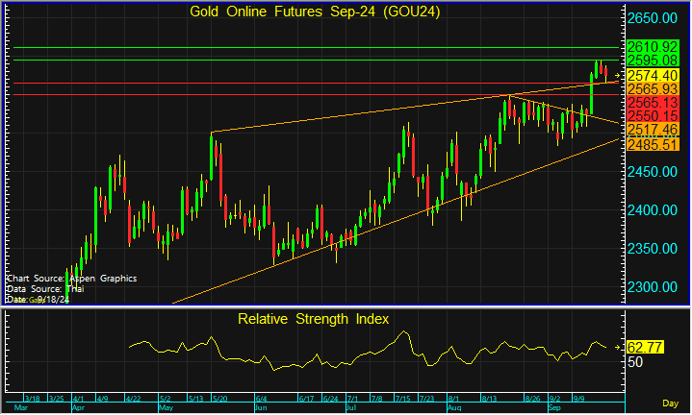Viewport: 692px width, 415px height.
Task: Click the Relative Strength Index panel title
Action: [x=313, y=319]
